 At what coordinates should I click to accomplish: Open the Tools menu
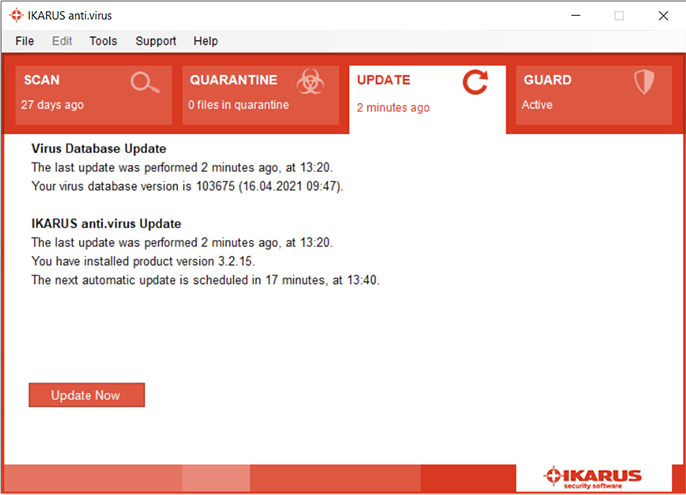[103, 41]
